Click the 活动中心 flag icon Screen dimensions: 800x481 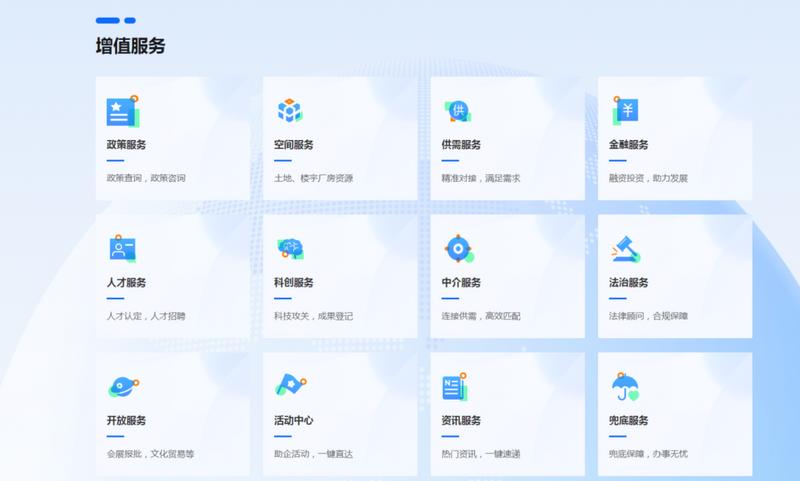tap(291, 385)
